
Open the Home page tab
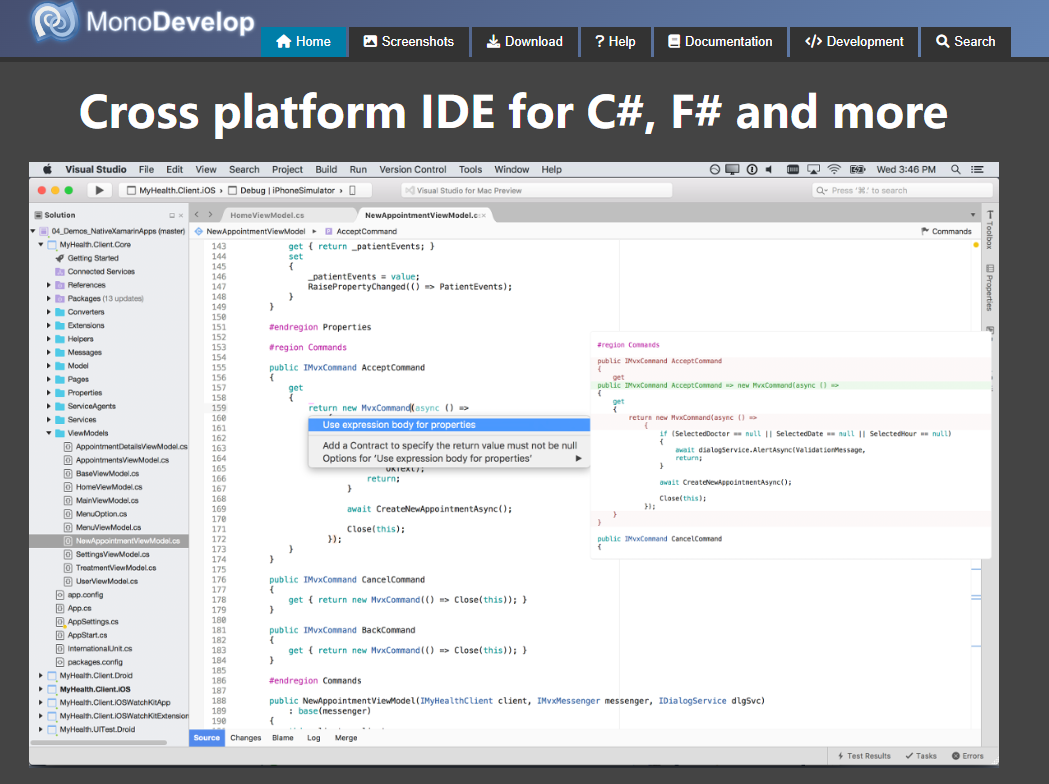click(x=304, y=41)
